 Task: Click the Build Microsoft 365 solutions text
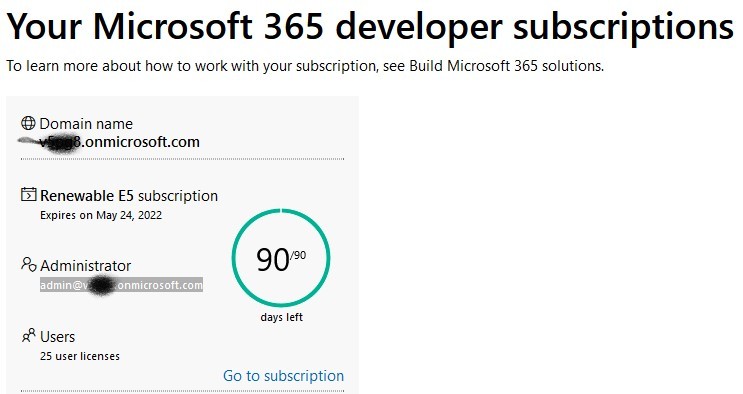click(506, 65)
